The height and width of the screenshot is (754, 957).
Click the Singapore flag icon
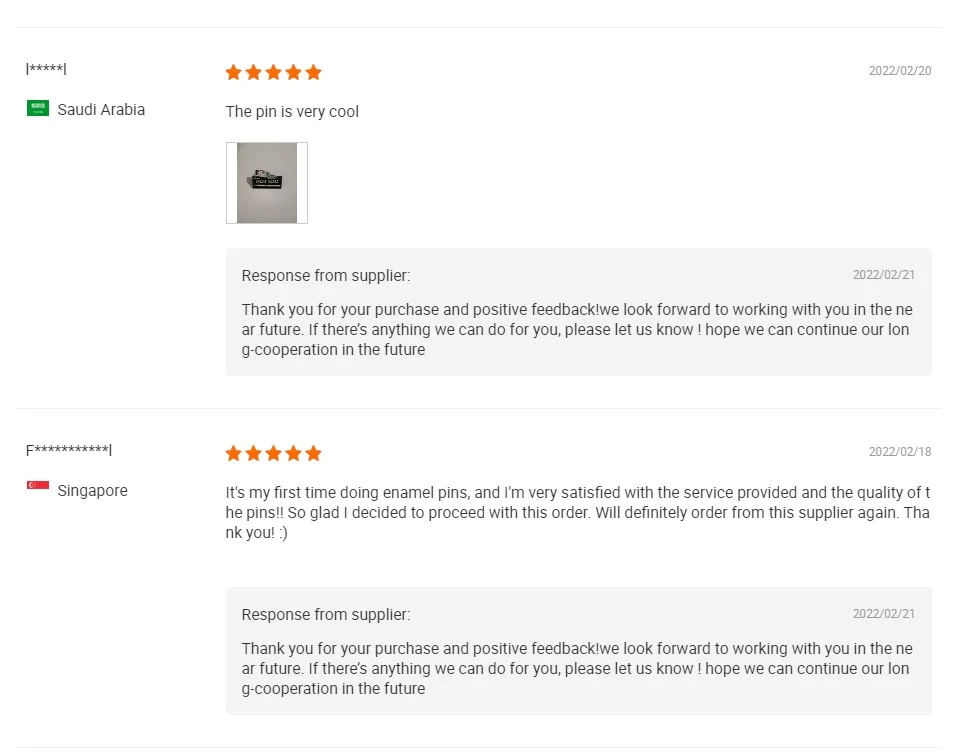point(38,486)
